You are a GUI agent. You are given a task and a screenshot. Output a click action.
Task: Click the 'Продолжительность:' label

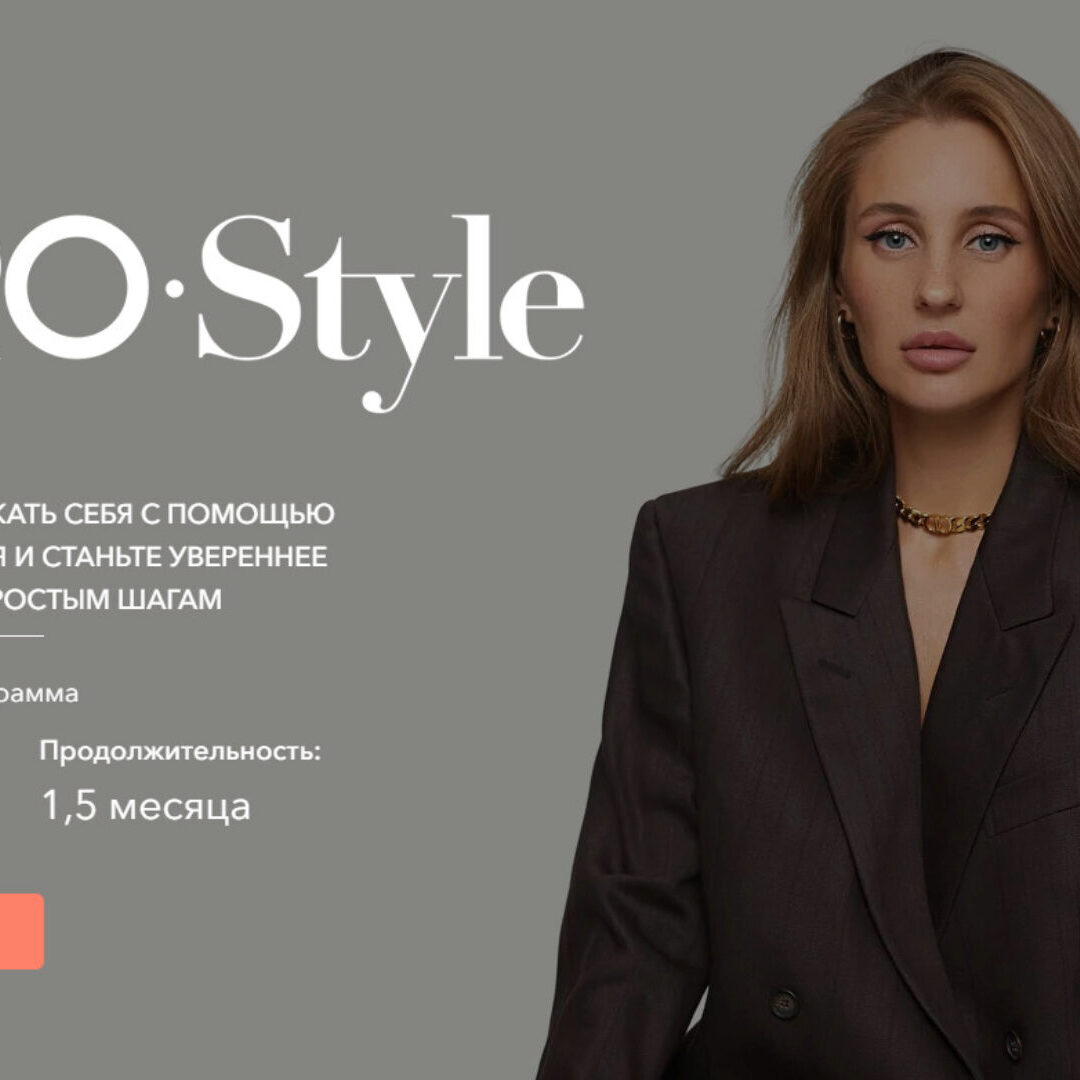(x=180, y=751)
